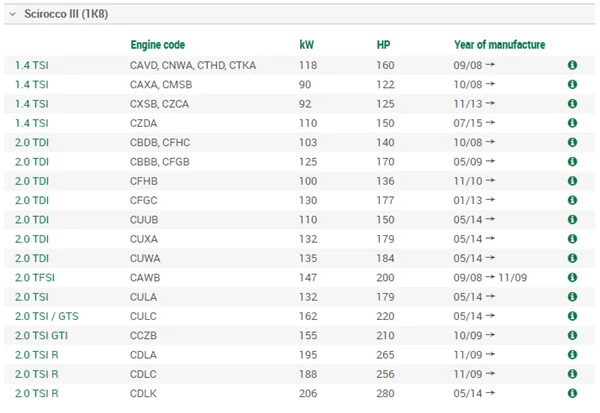Open info icon for CAWB row
The height and width of the screenshot is (413, 600).
tap(572, 278)
